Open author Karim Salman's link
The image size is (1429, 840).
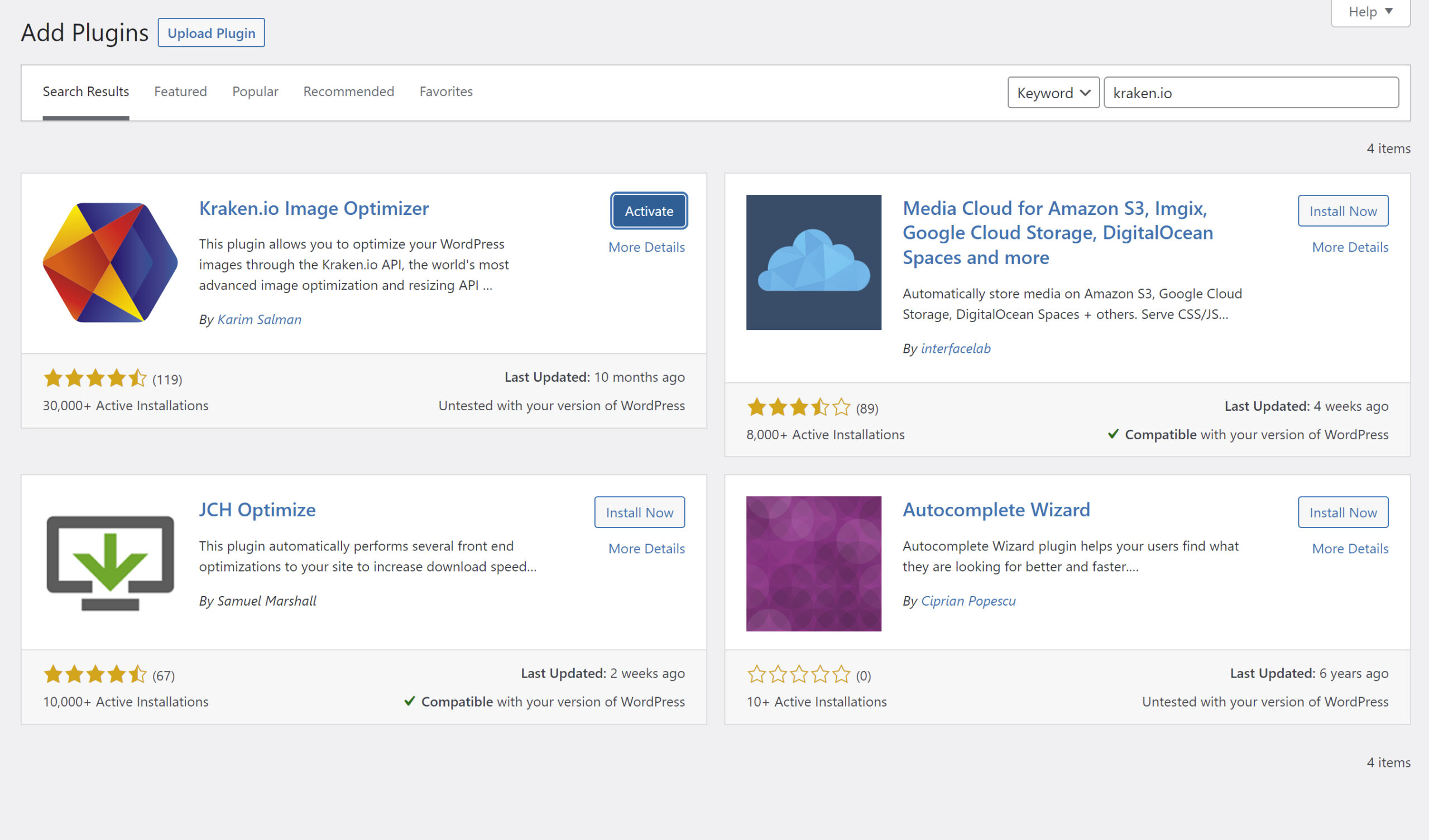(x=259, y=319)
